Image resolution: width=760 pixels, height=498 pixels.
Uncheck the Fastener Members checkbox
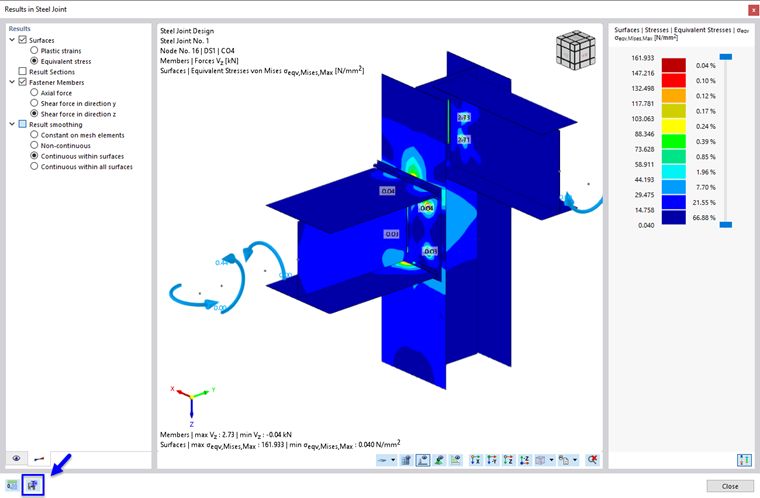[22, 82]
